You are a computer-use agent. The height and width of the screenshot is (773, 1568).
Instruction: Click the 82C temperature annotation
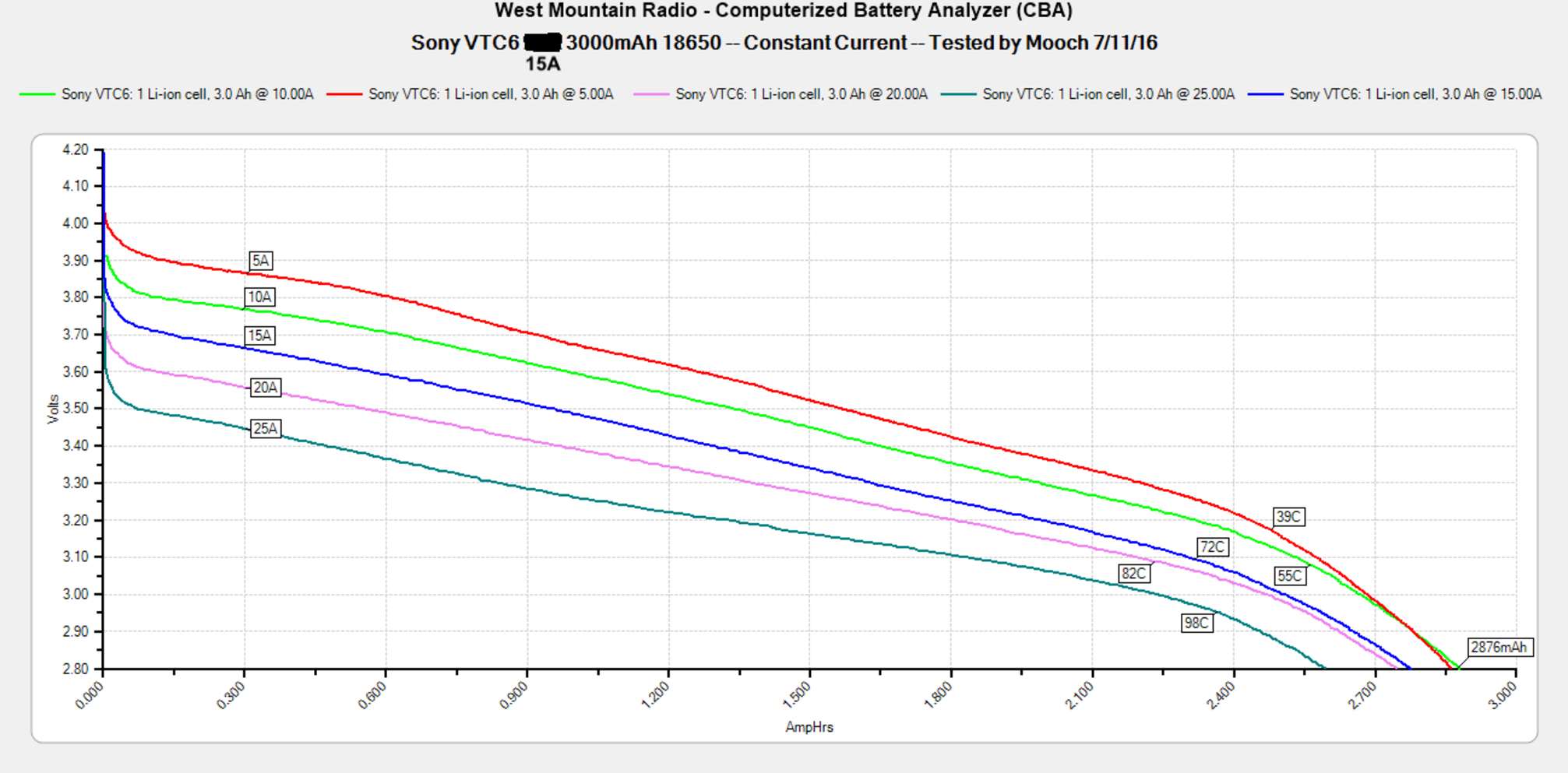[x=1133, y=574]
